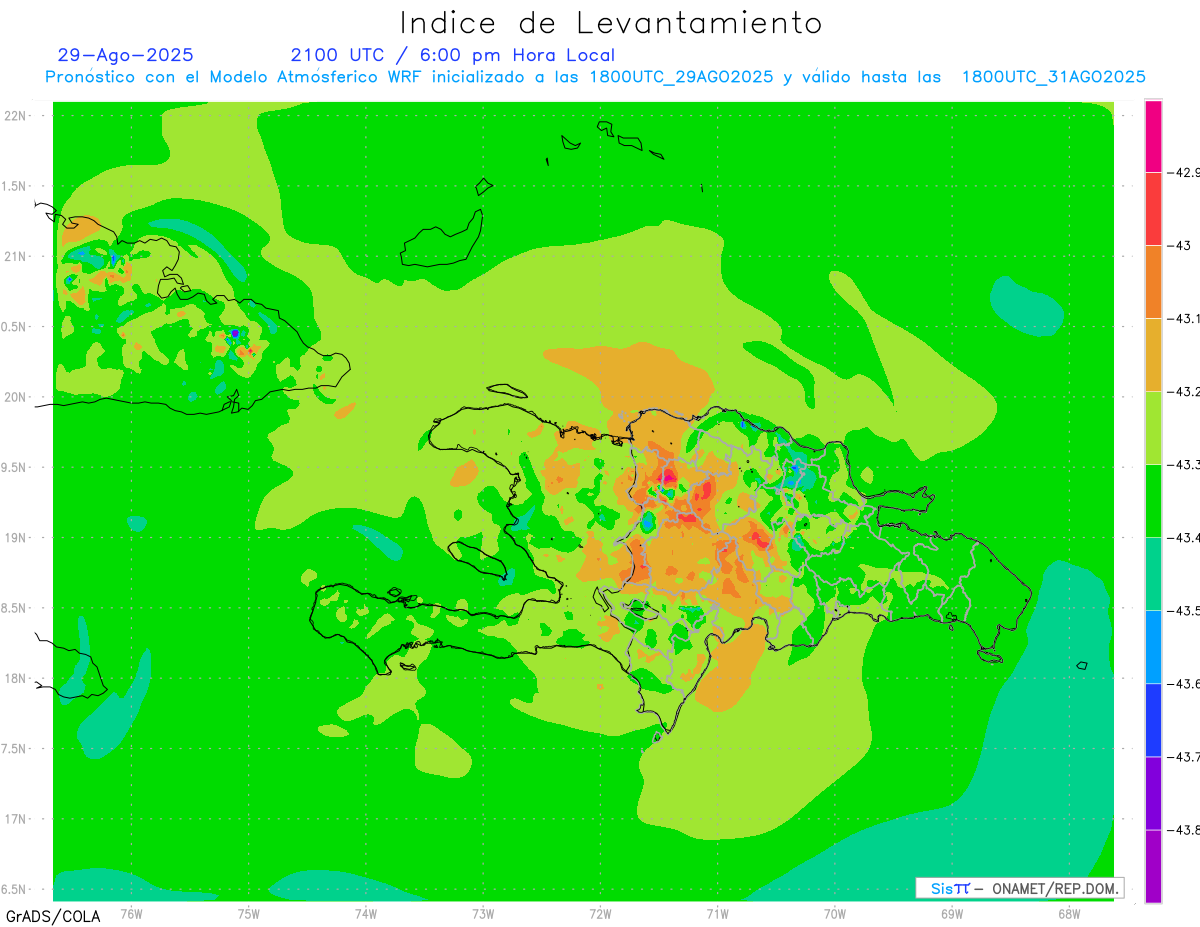This screenshot has width=1200, height=927.
Task: Select the purple swatch below -43.7
Action: pos(1153,793)
